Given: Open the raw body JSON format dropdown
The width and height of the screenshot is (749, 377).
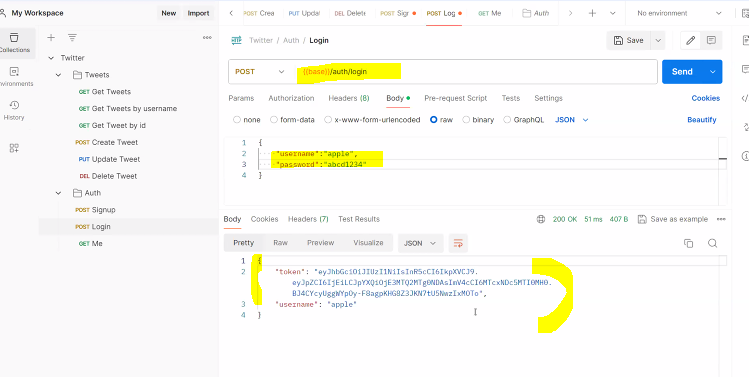Looking at the screenshot, I should point(571,120).
